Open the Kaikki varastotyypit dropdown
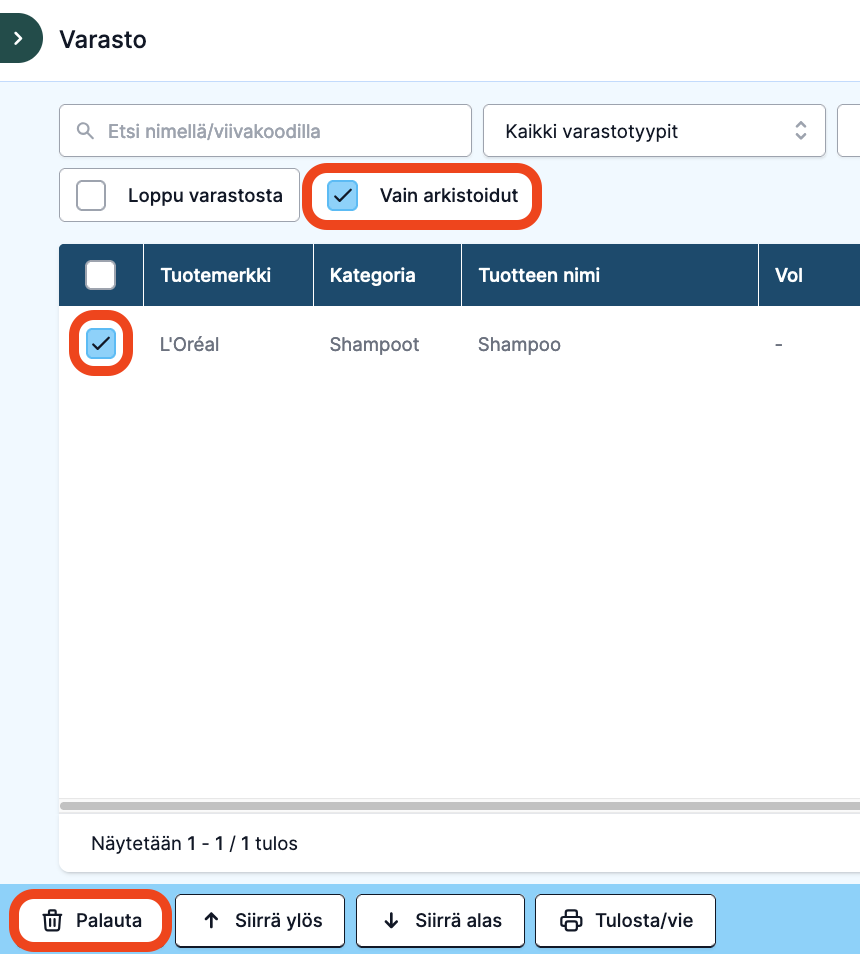The height and width of the screenshot is (954, 860). [x=654, y=131]
